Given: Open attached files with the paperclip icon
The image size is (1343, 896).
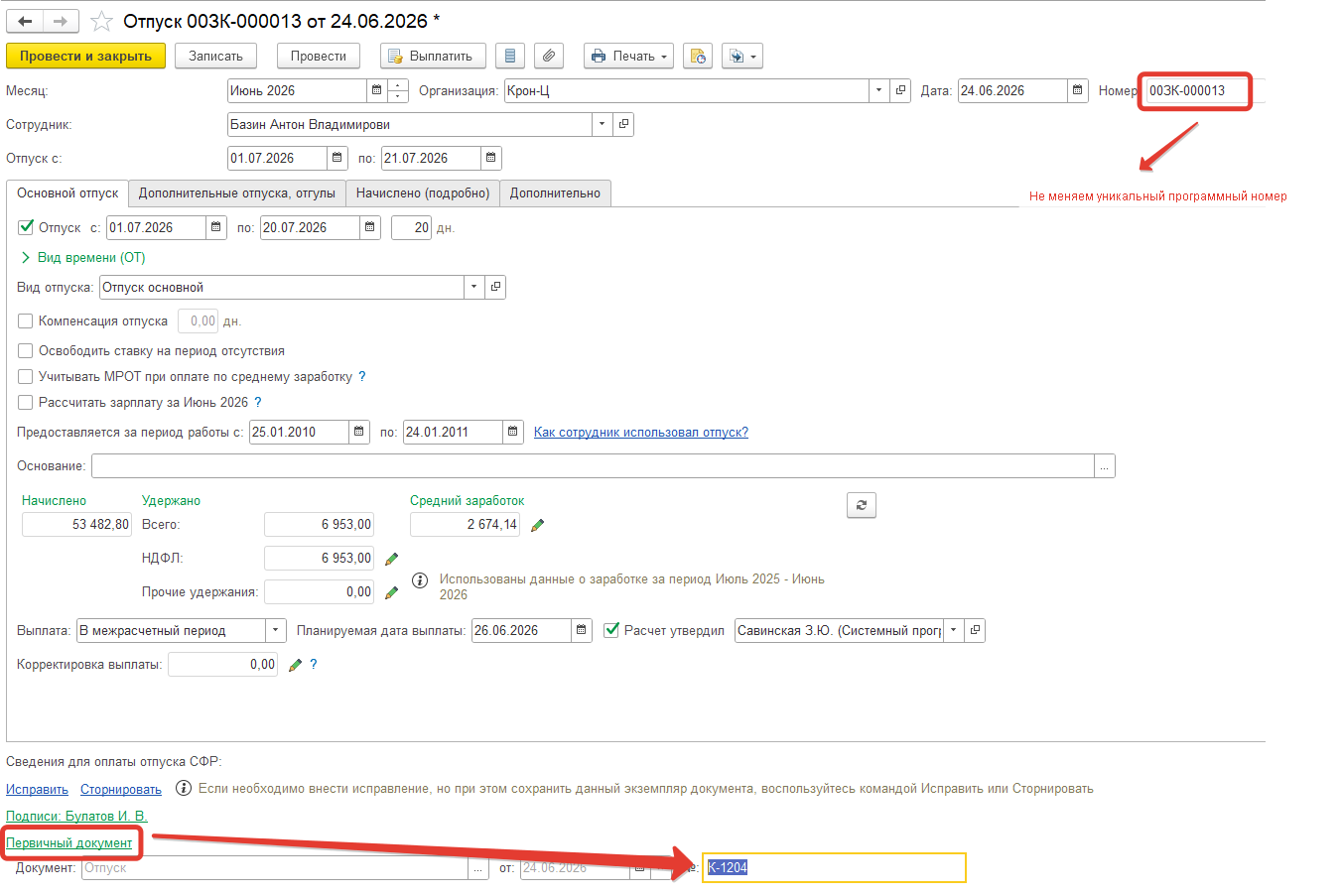Looking at the screenshot, I should [x=549, y=57].
